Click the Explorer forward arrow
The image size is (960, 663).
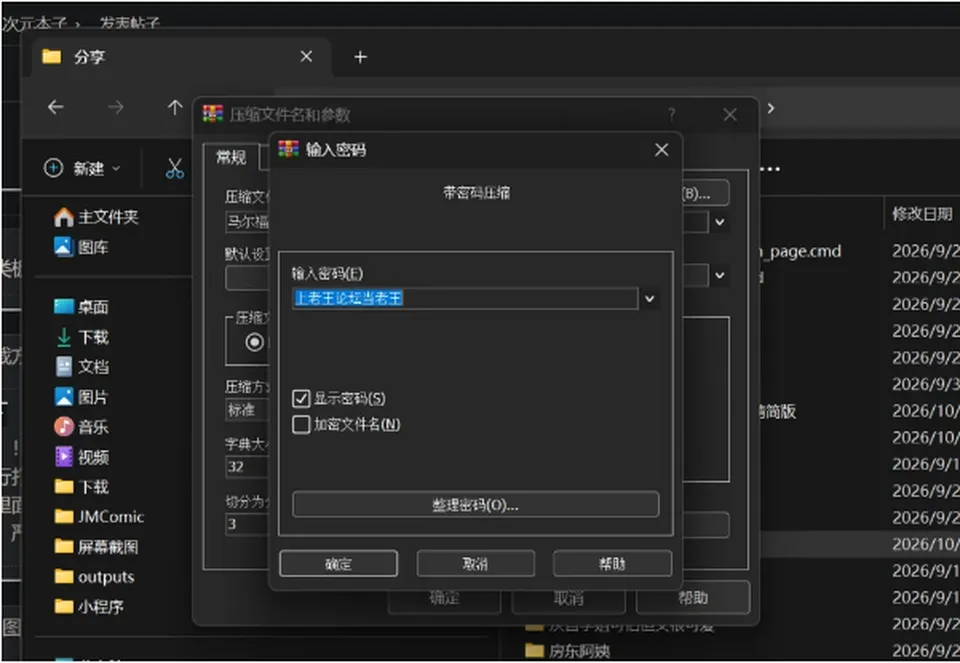[x=115, y=107]
